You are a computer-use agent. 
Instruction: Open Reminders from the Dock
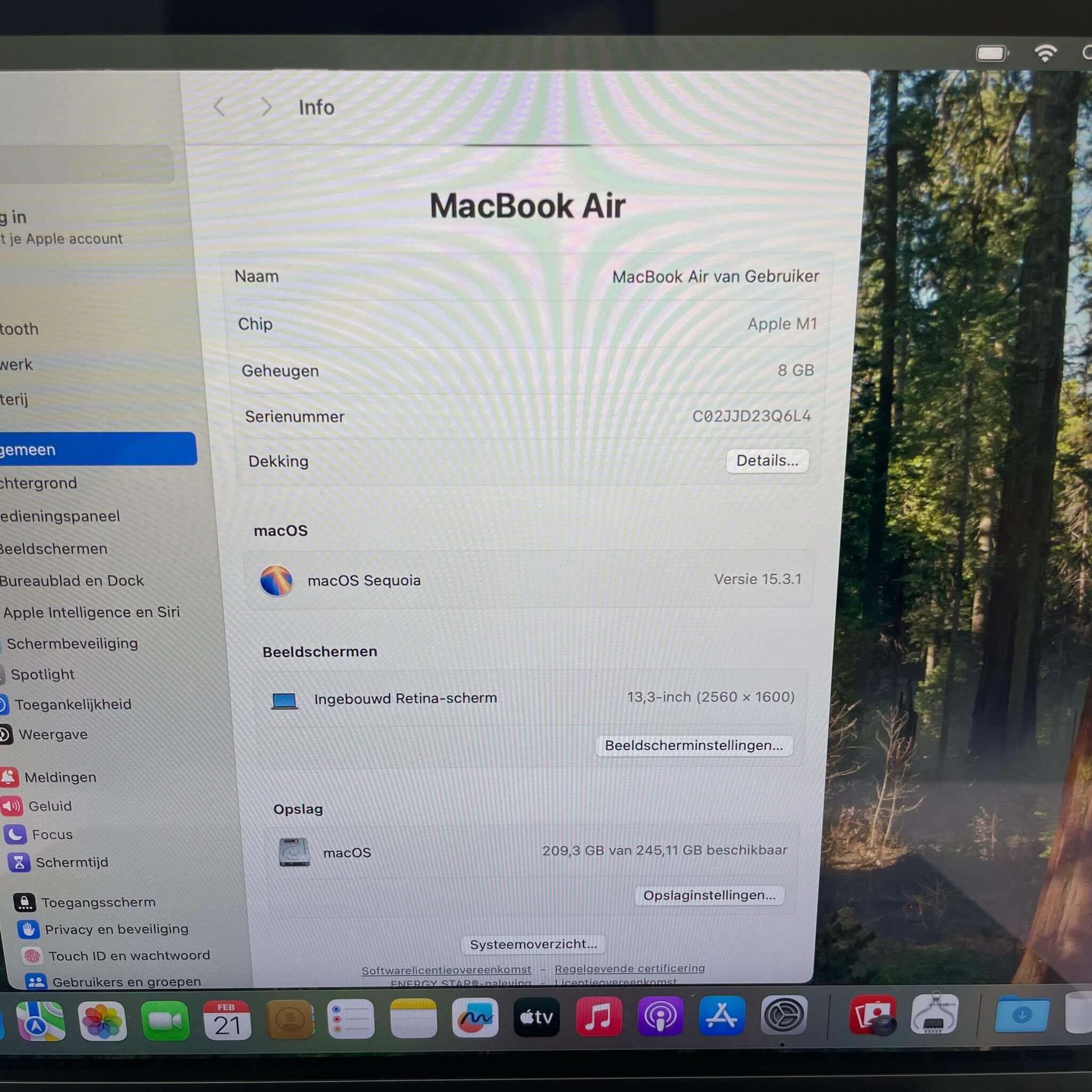(x=351, y=1018)
